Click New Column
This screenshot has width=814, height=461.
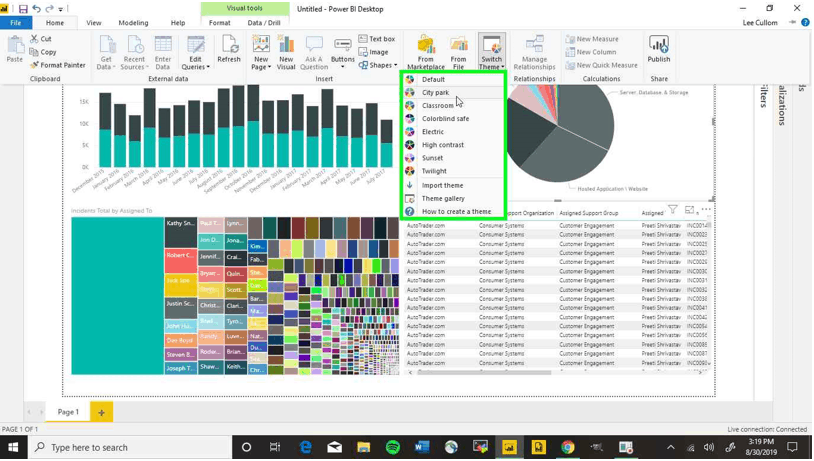click(x=591, y=52)
